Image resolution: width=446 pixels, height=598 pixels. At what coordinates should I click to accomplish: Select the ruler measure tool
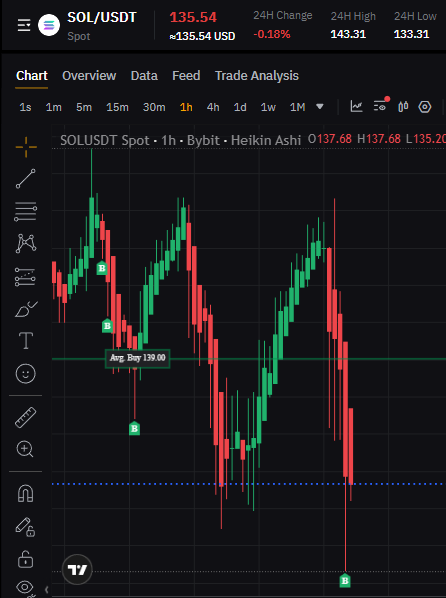(x=26, y=417)
